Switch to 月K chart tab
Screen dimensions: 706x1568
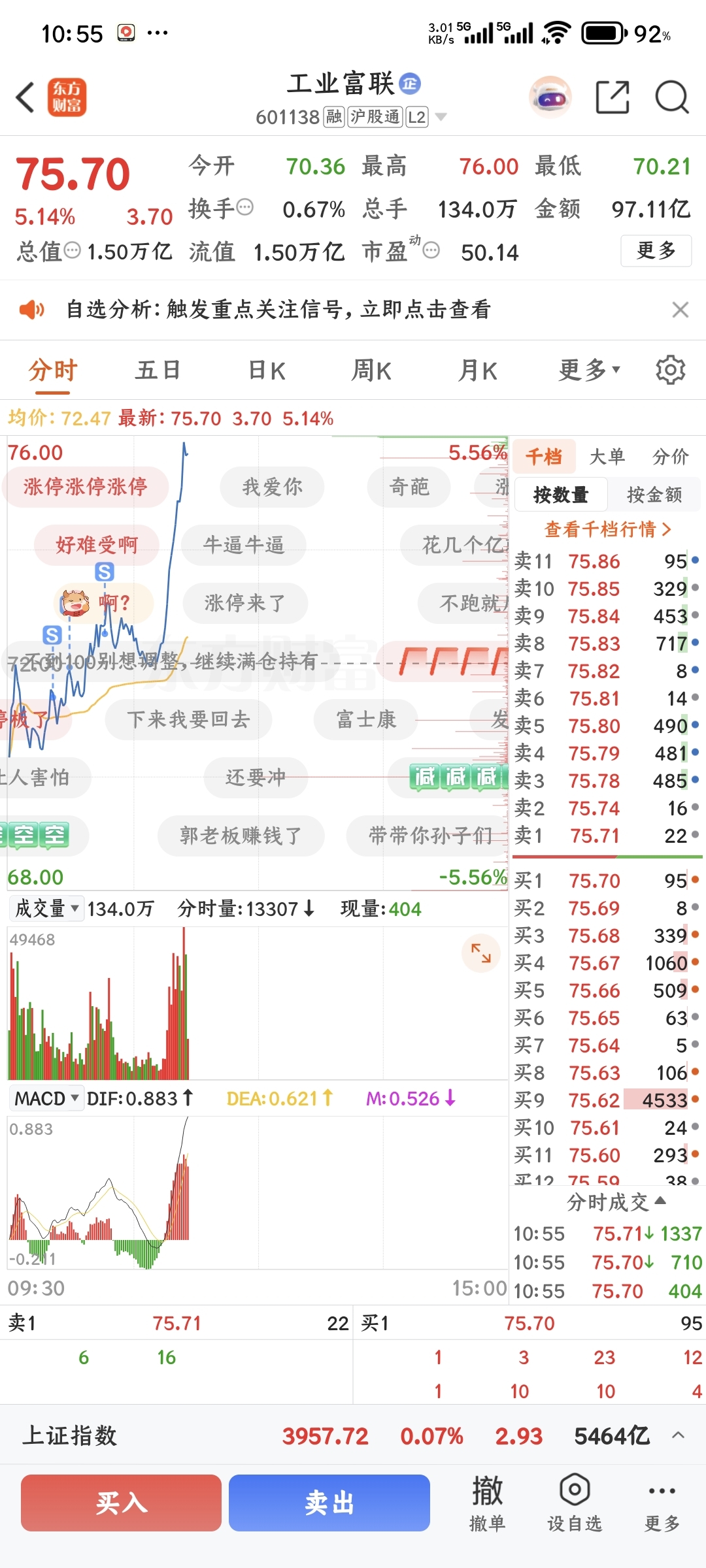(x=478, y=370)
